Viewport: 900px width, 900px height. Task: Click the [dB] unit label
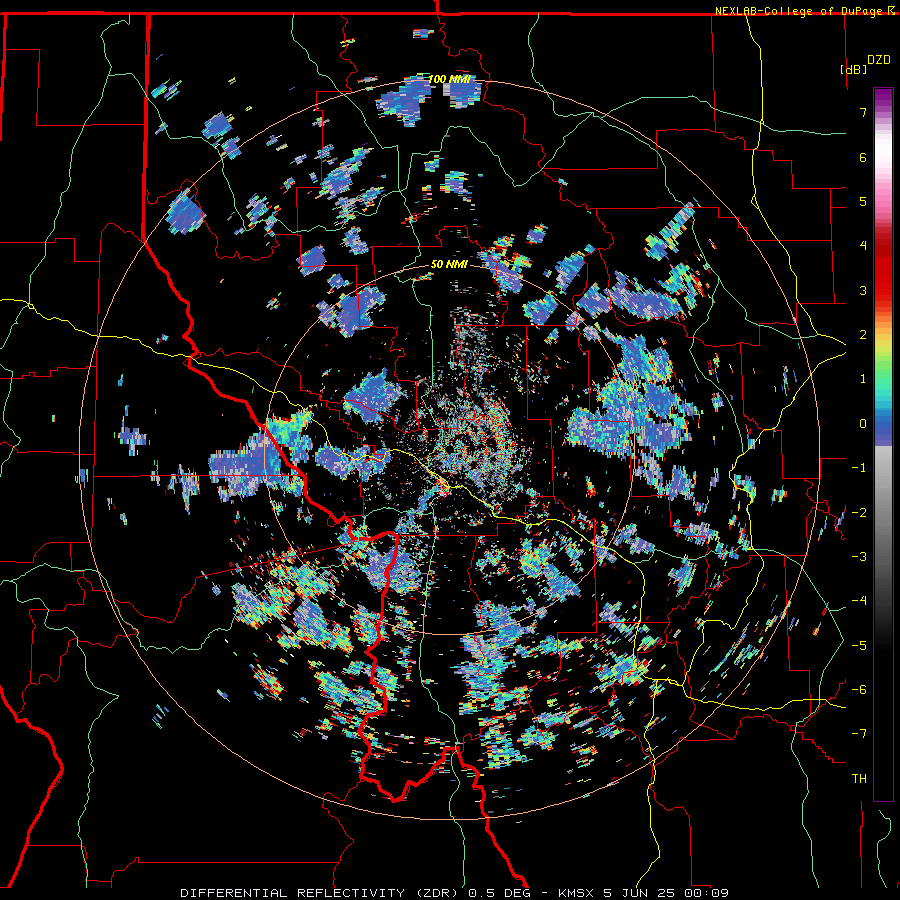(x=853, y=69)
